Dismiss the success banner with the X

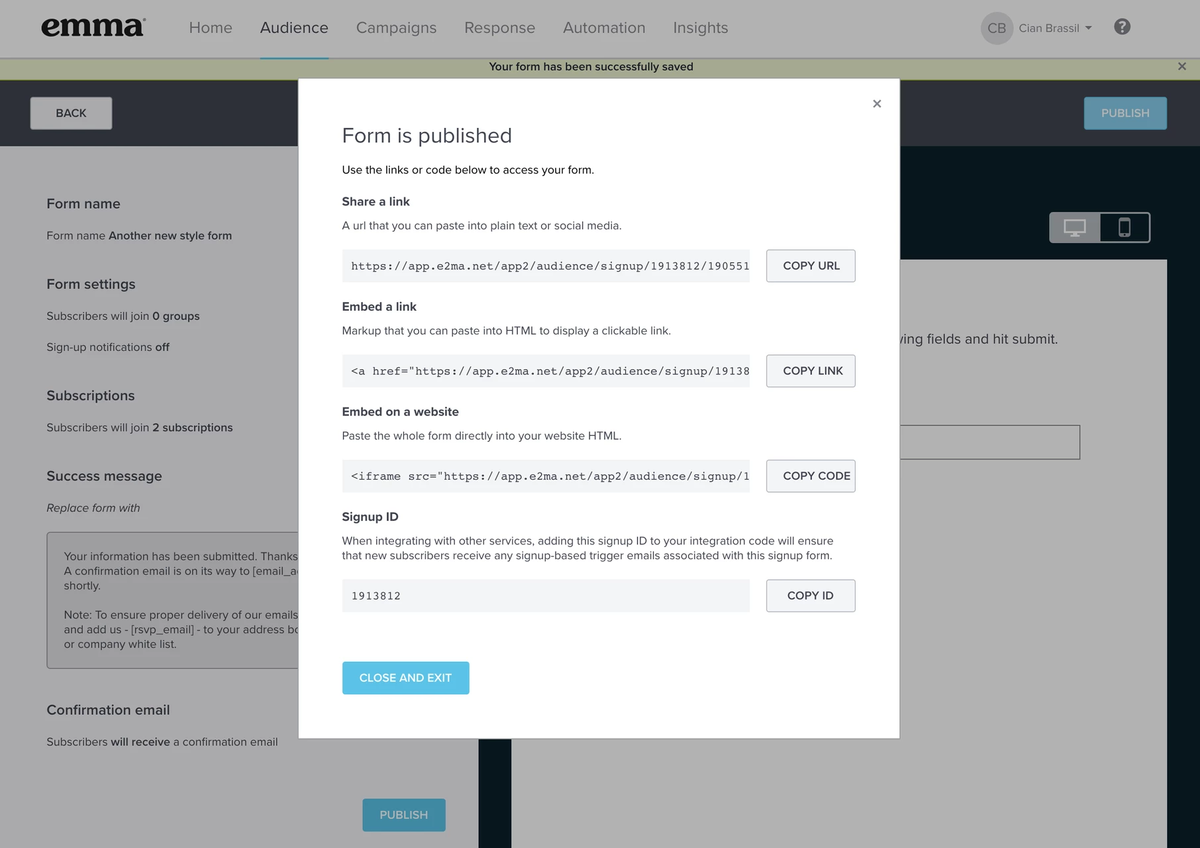click(1181, 66)
